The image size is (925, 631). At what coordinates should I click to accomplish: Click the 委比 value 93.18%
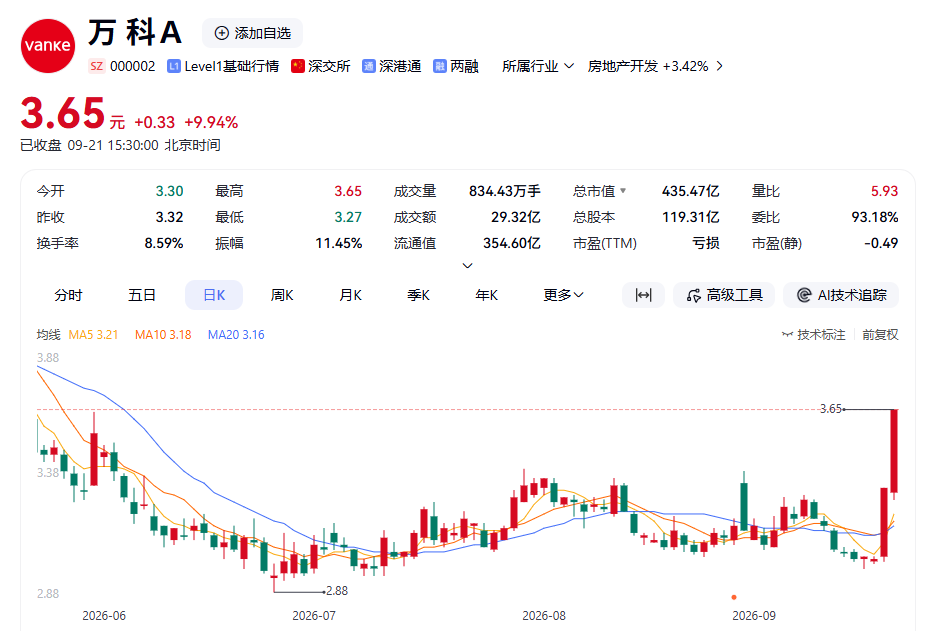(875, 217)
